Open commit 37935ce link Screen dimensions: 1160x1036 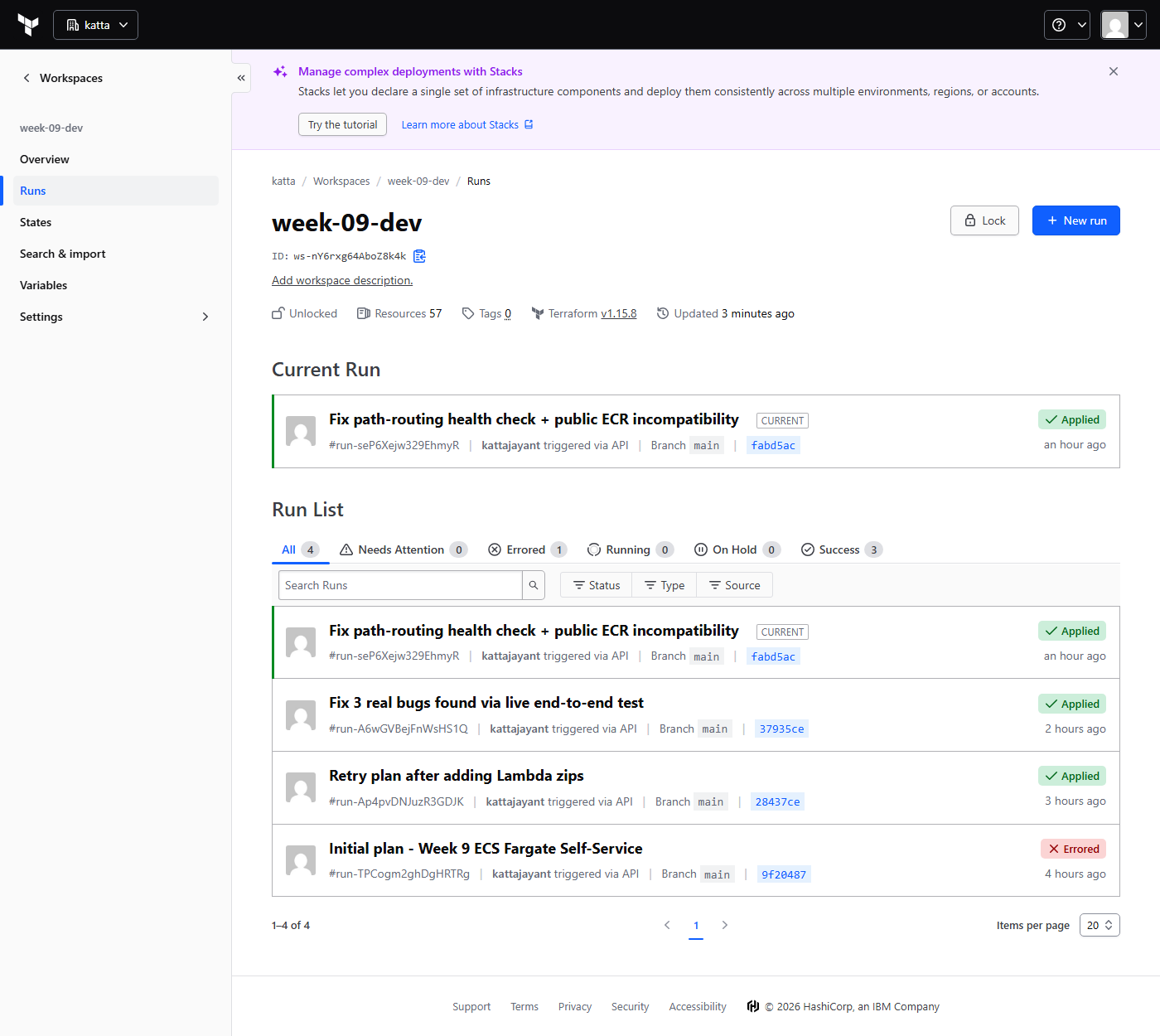point(781,729)
